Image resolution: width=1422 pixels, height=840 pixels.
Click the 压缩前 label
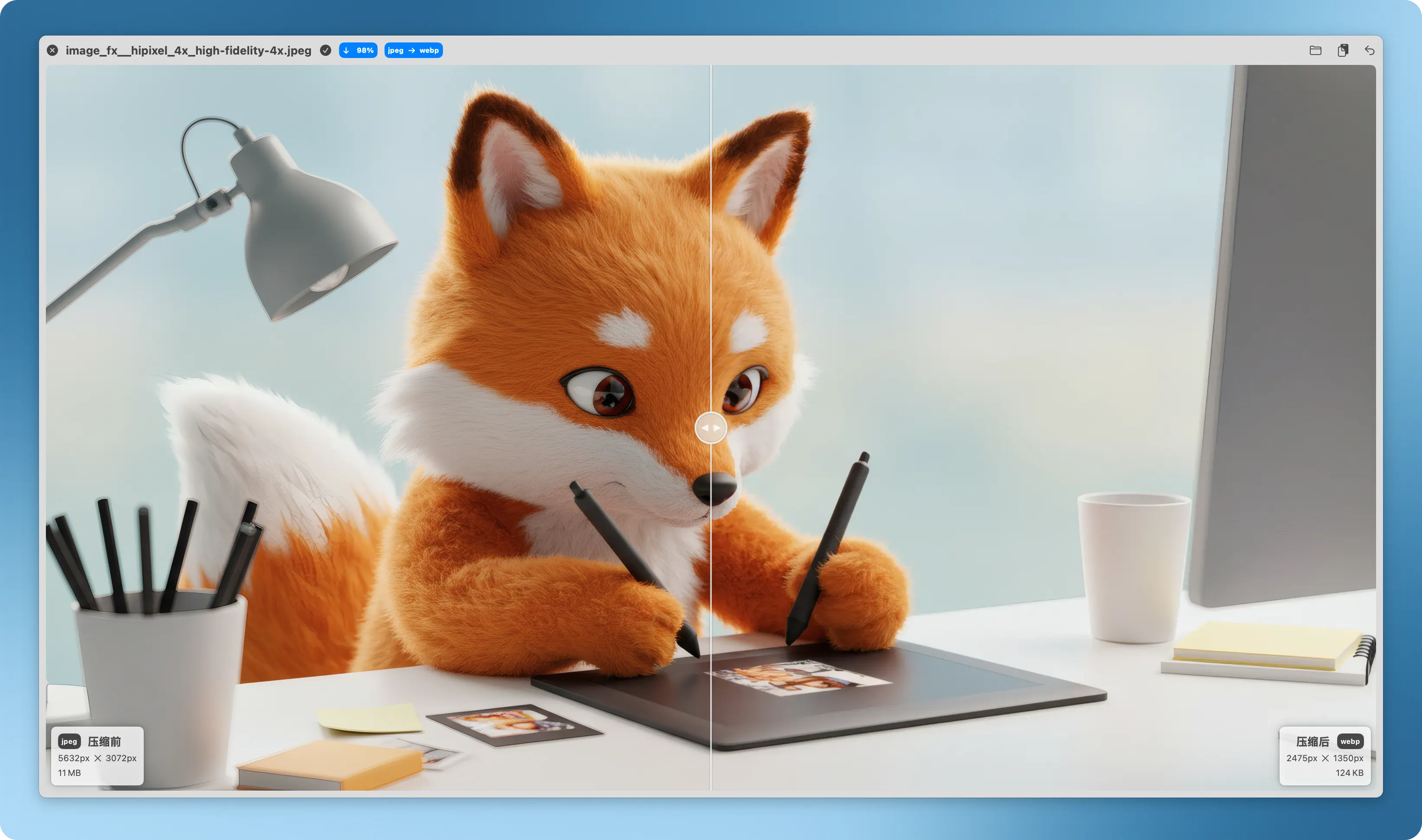[104, 742]
